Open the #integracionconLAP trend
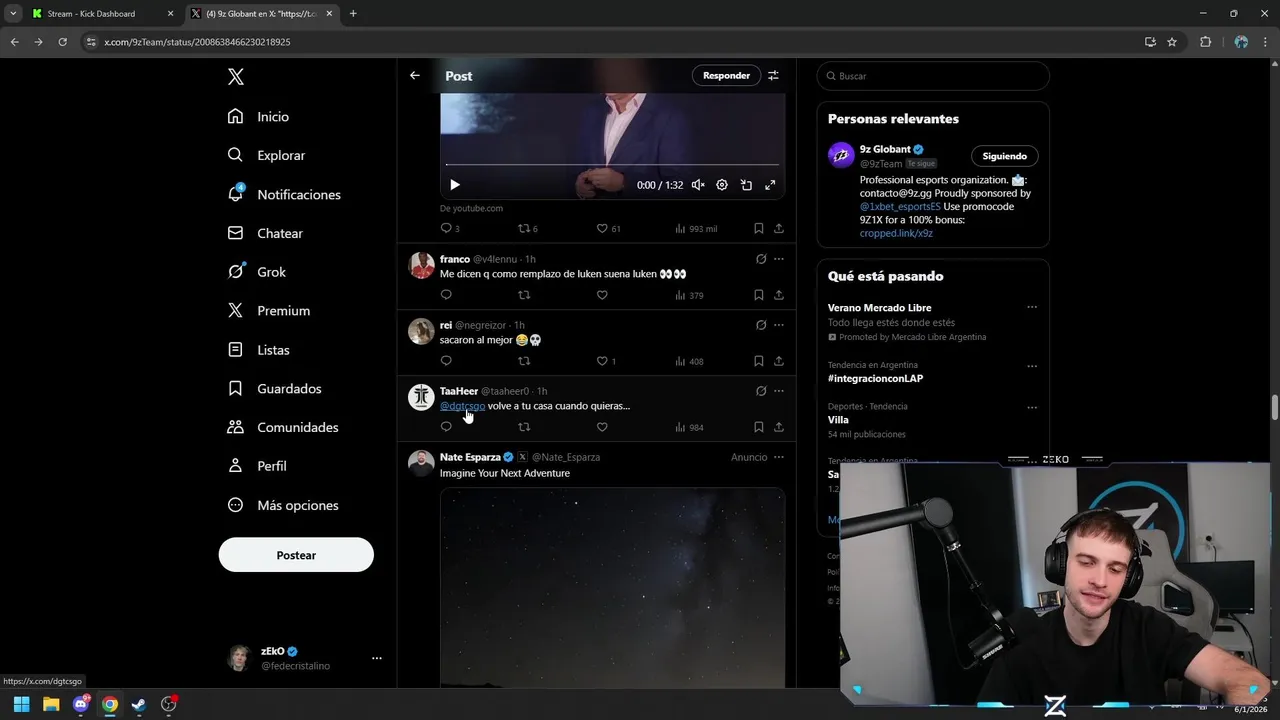1280x720 pixels. pyautogui.click(x=875, y=379)
